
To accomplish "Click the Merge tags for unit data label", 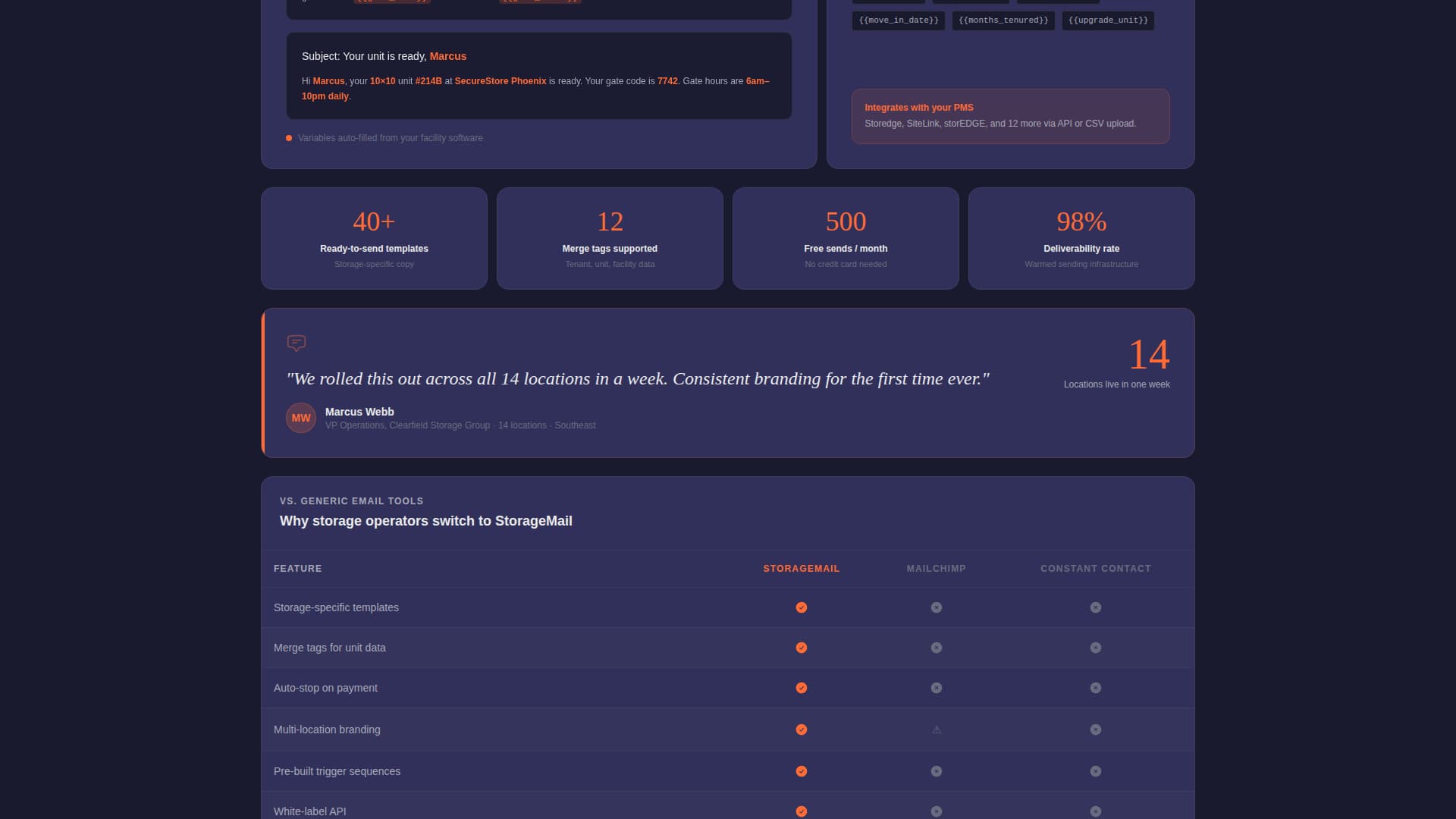I will 329,648.
